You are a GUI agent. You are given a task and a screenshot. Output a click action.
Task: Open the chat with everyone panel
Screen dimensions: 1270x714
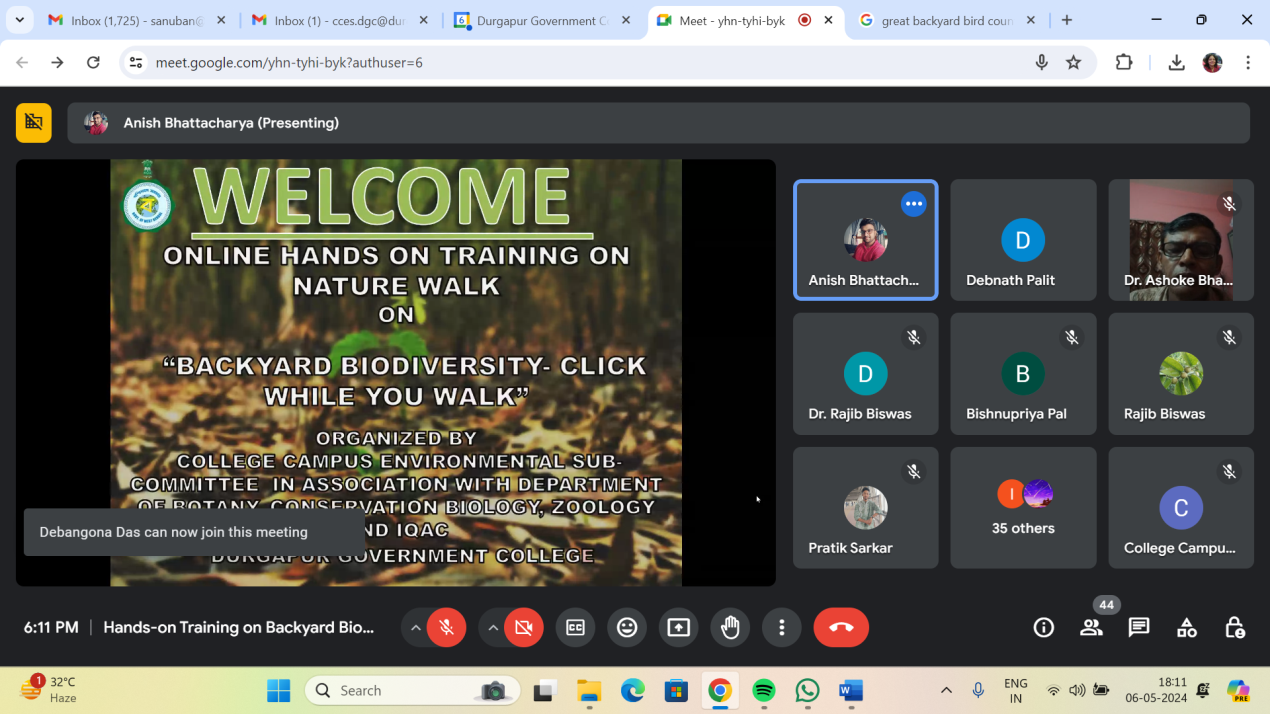pyautogui.click(x=1138, y=627)
